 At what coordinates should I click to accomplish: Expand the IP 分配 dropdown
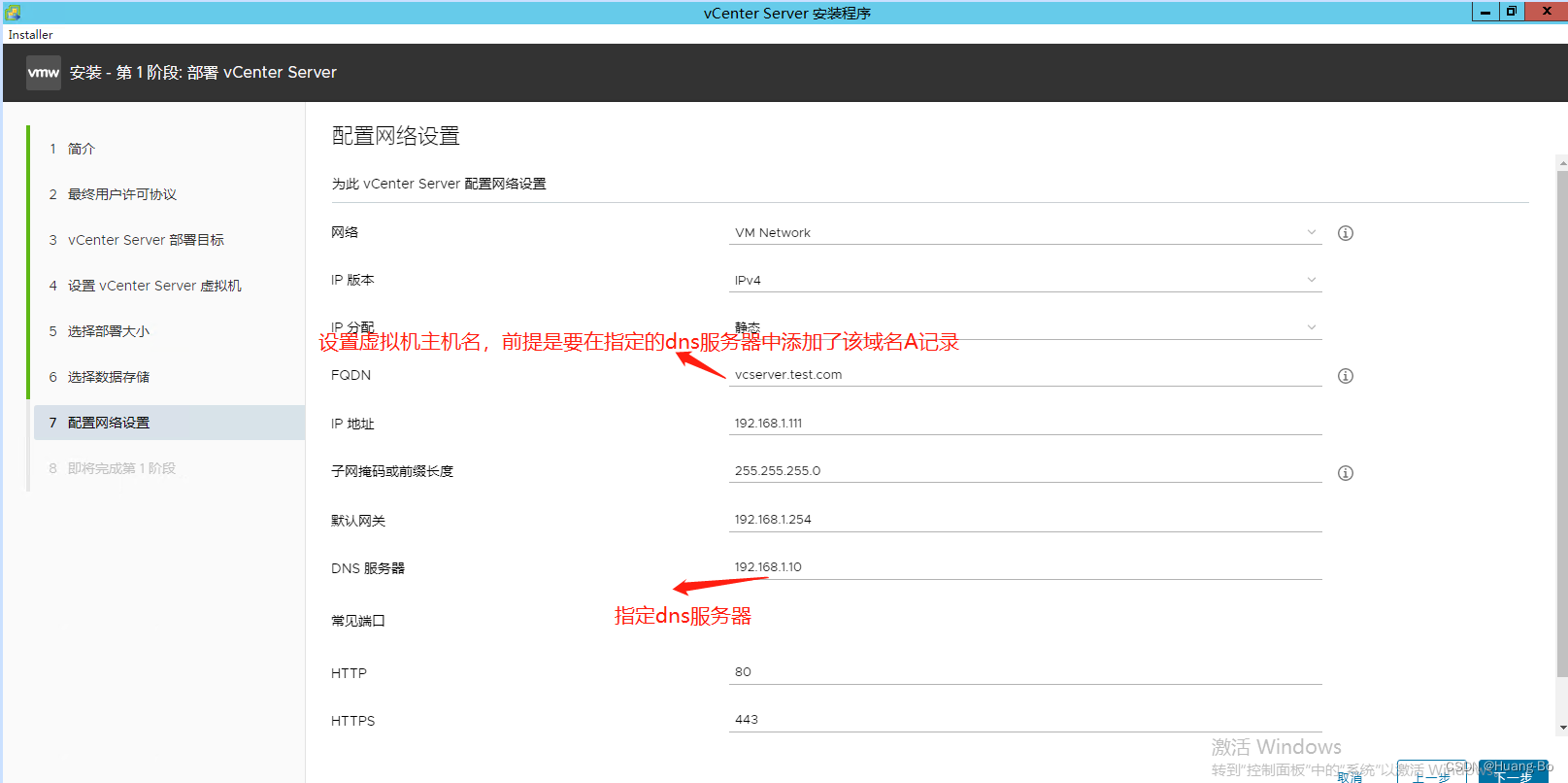pyautogui.click(x=1025, y=327)
